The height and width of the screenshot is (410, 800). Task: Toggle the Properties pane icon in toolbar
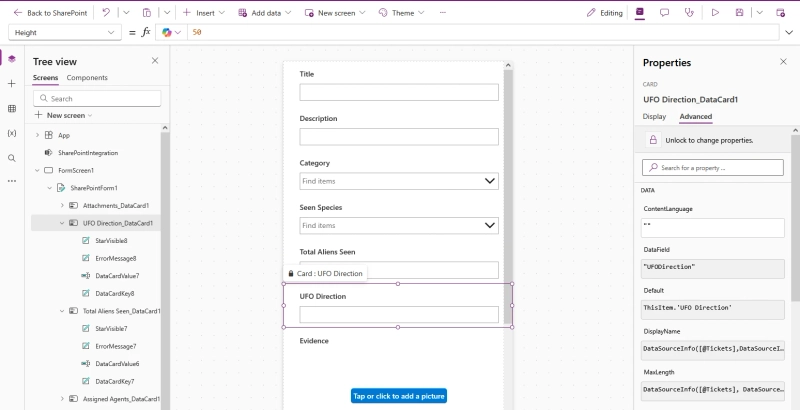pyautogui.click(x=640, y=13)
